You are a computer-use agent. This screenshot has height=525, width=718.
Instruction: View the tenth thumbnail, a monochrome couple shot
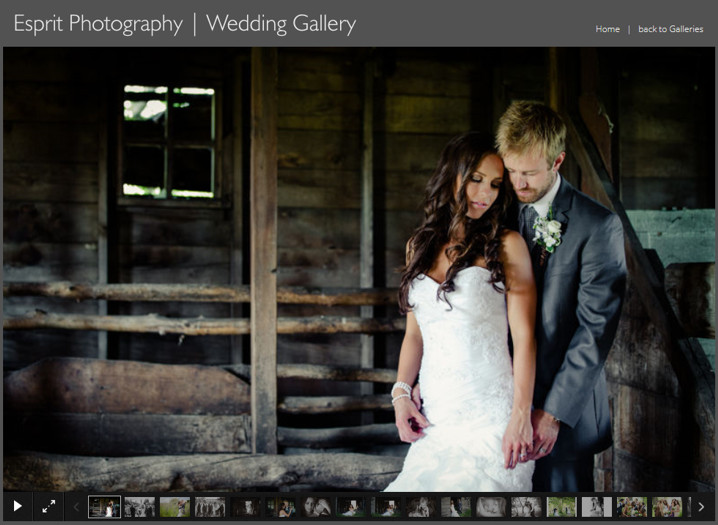pos(421,507)
